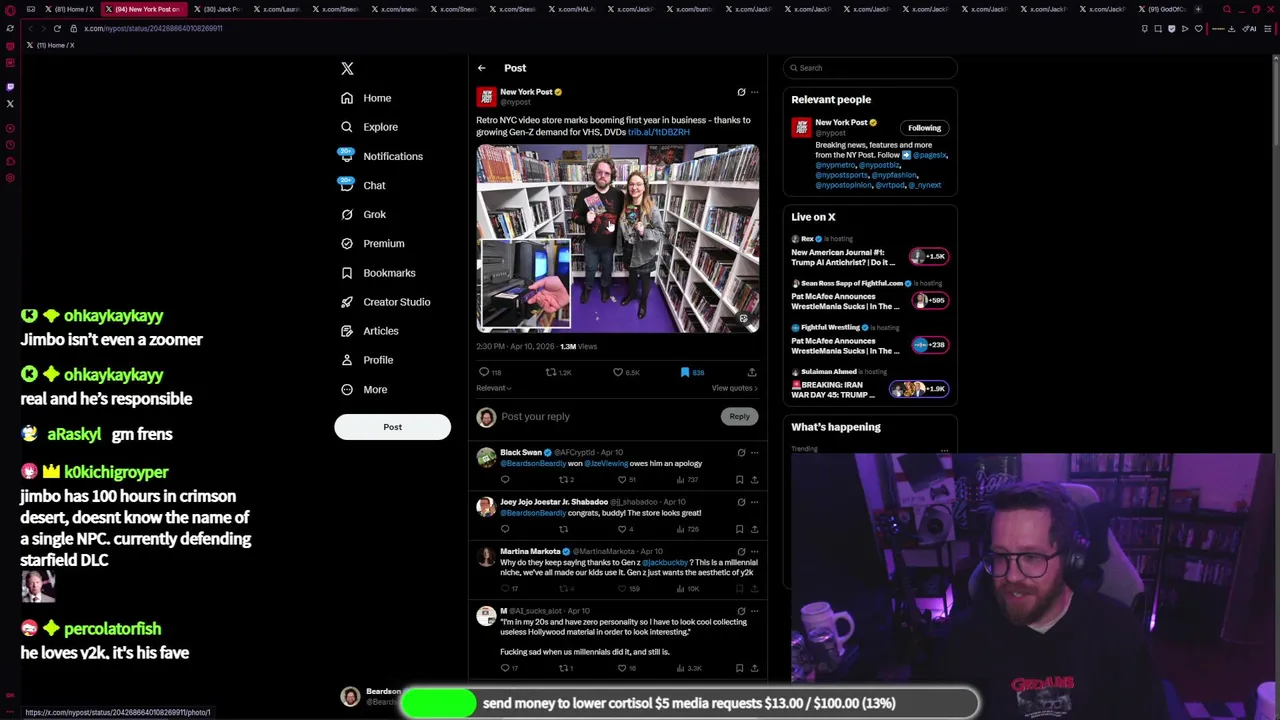Image resolution: width=1280 pixels, height=720 pixels.
Task: Switch to x.com/HAL browser tab
Action: [x=574, y=9]
